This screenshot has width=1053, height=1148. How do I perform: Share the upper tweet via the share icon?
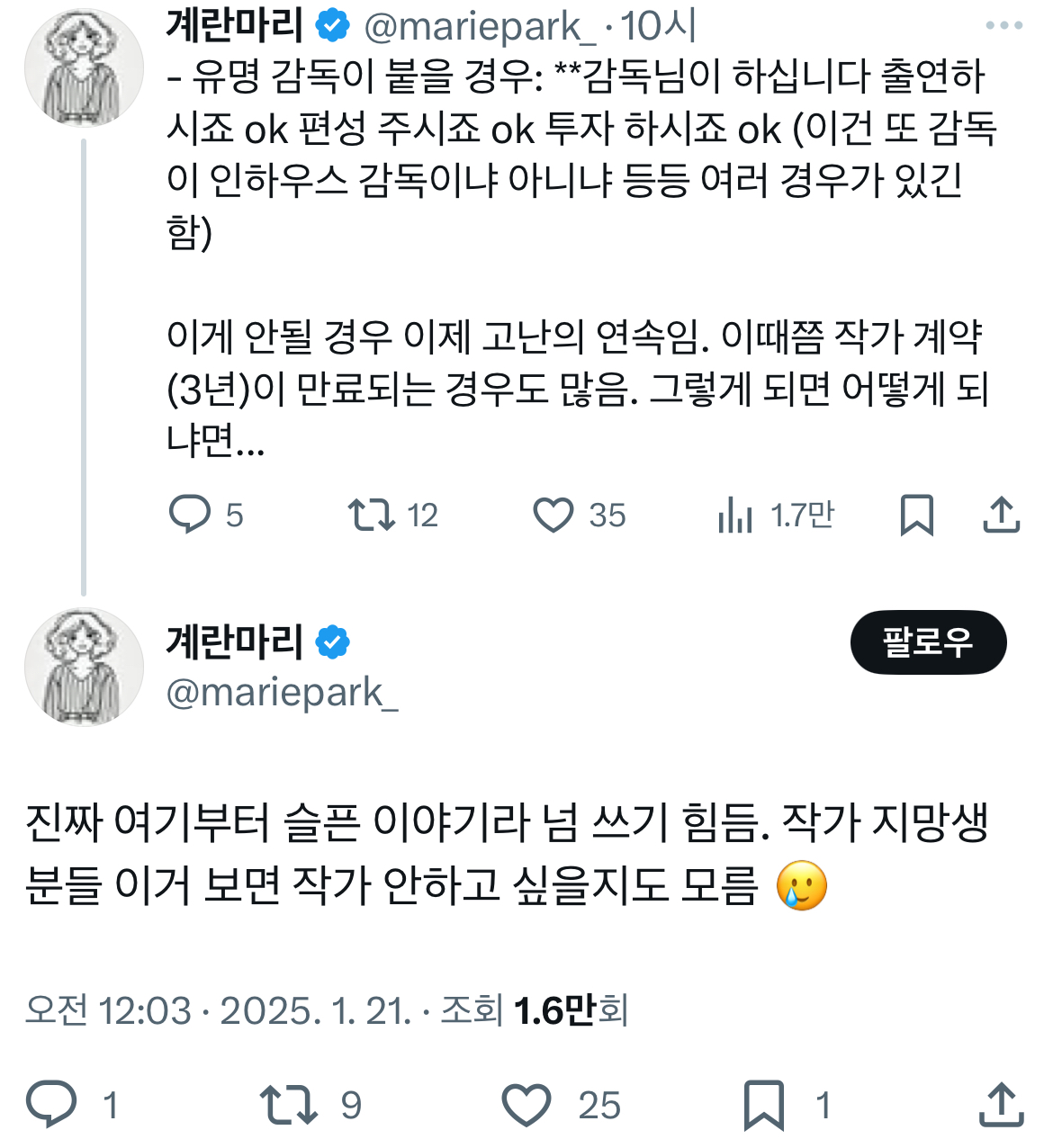click(1001, 515)
